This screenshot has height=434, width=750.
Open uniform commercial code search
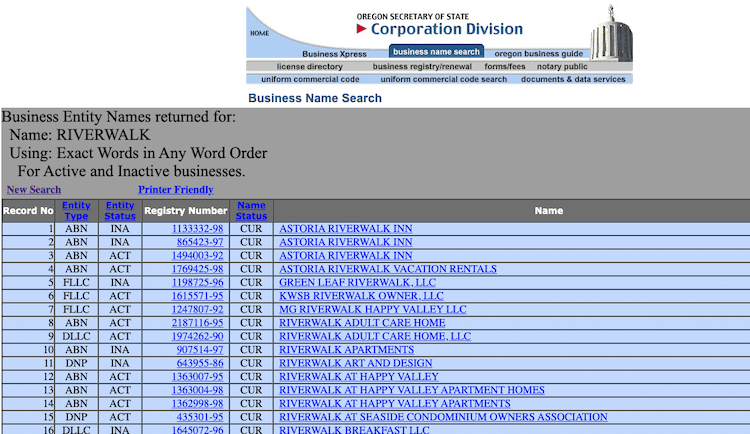pos(443,79)
